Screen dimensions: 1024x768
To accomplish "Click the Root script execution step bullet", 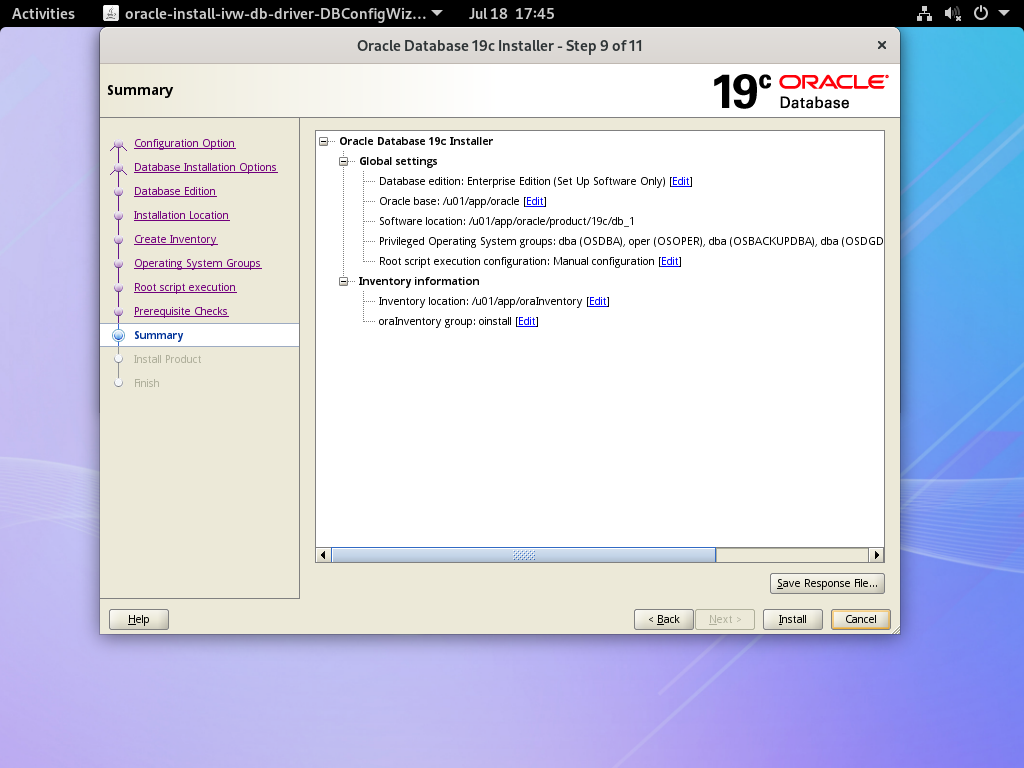I will pos(118,288).
